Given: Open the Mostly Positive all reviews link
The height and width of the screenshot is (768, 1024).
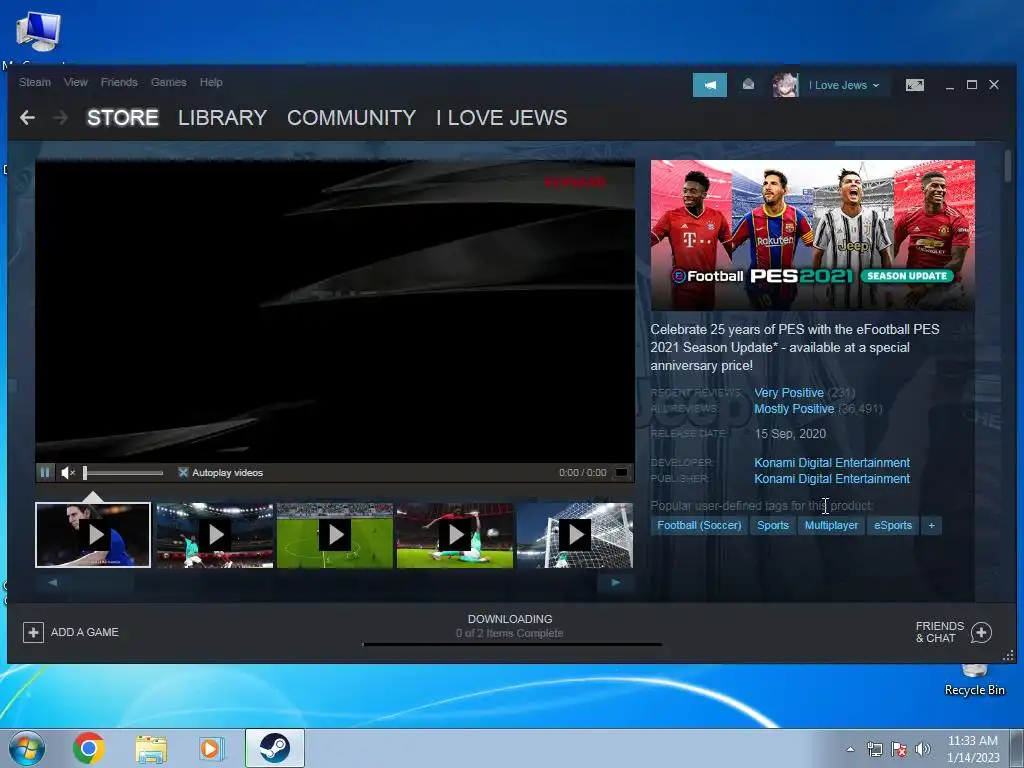Looking at the screenshot, I should (x=794, y=409).
